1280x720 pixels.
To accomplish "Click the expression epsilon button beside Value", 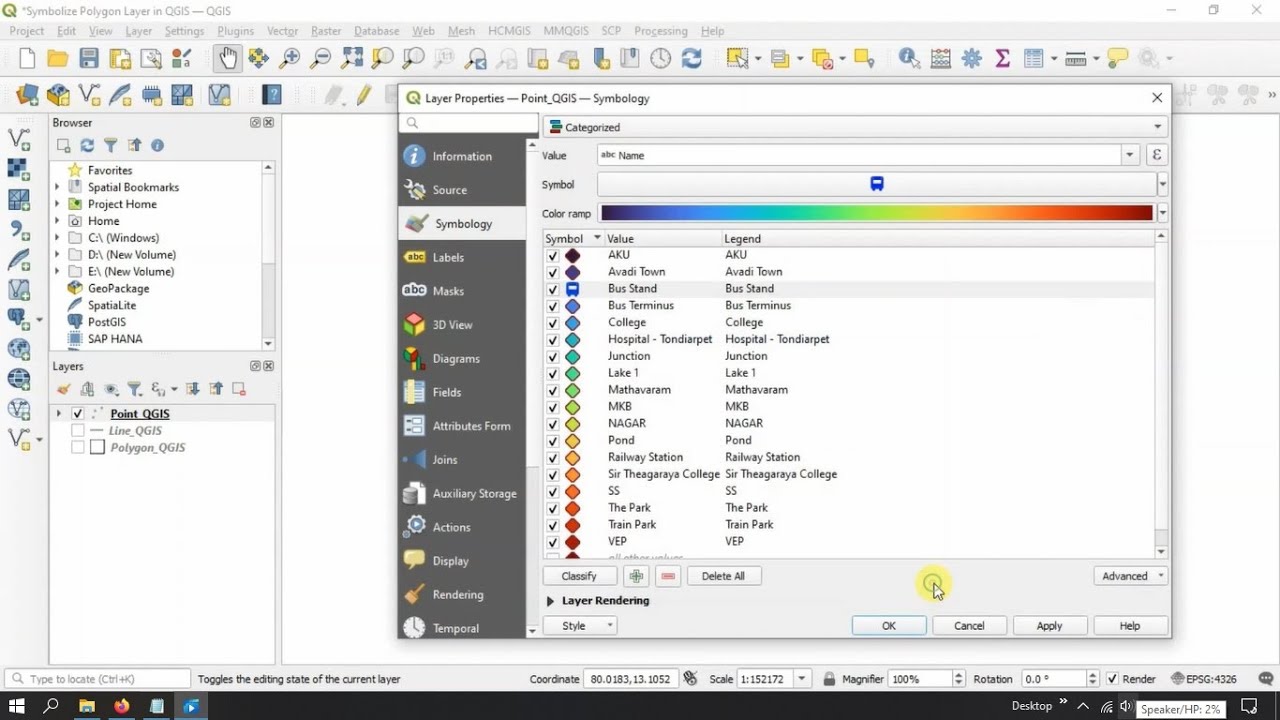I will pyautogui.click(x=1157, y=155).
